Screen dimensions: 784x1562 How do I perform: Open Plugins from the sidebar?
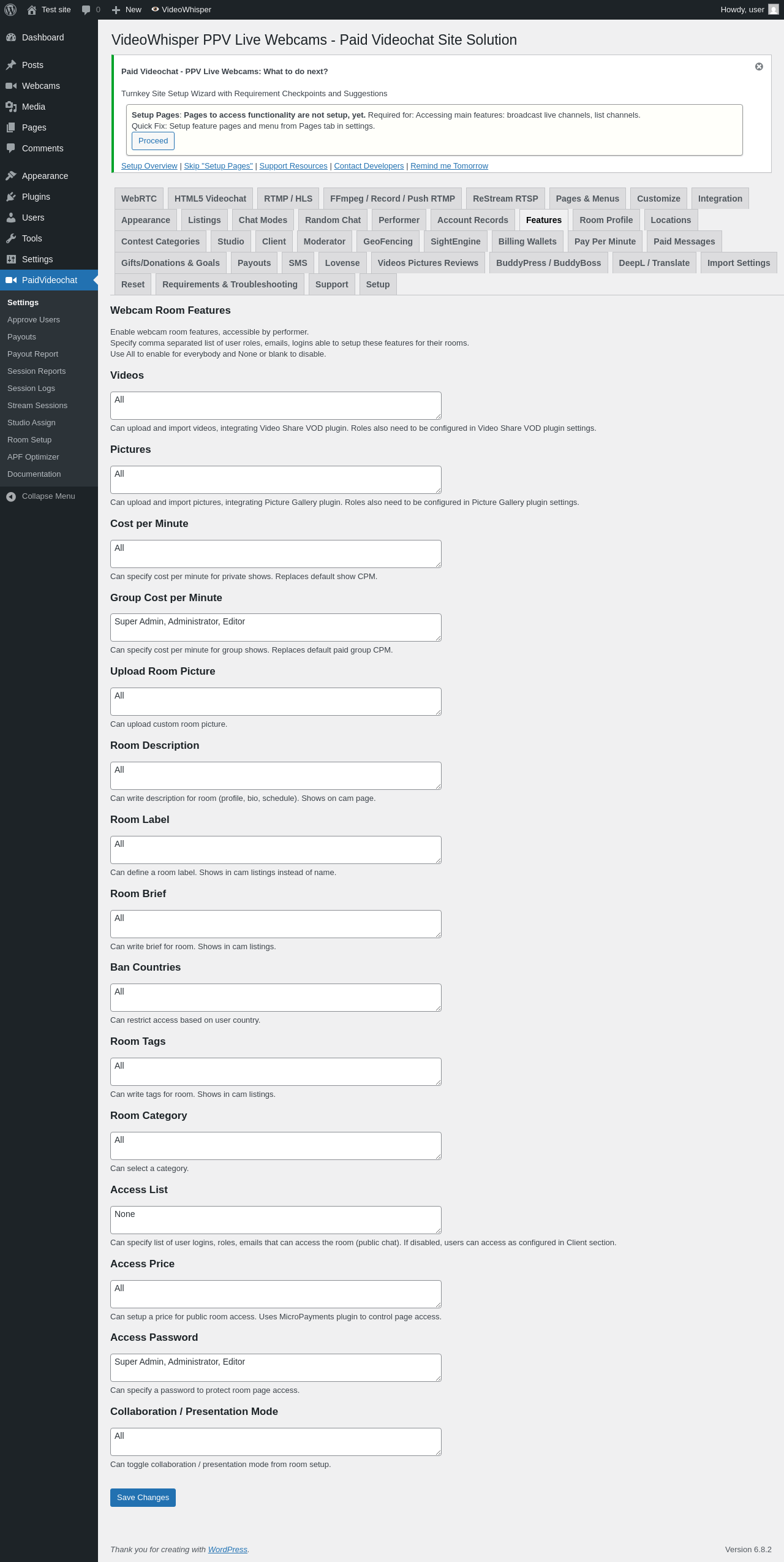(x=49, y=197)
